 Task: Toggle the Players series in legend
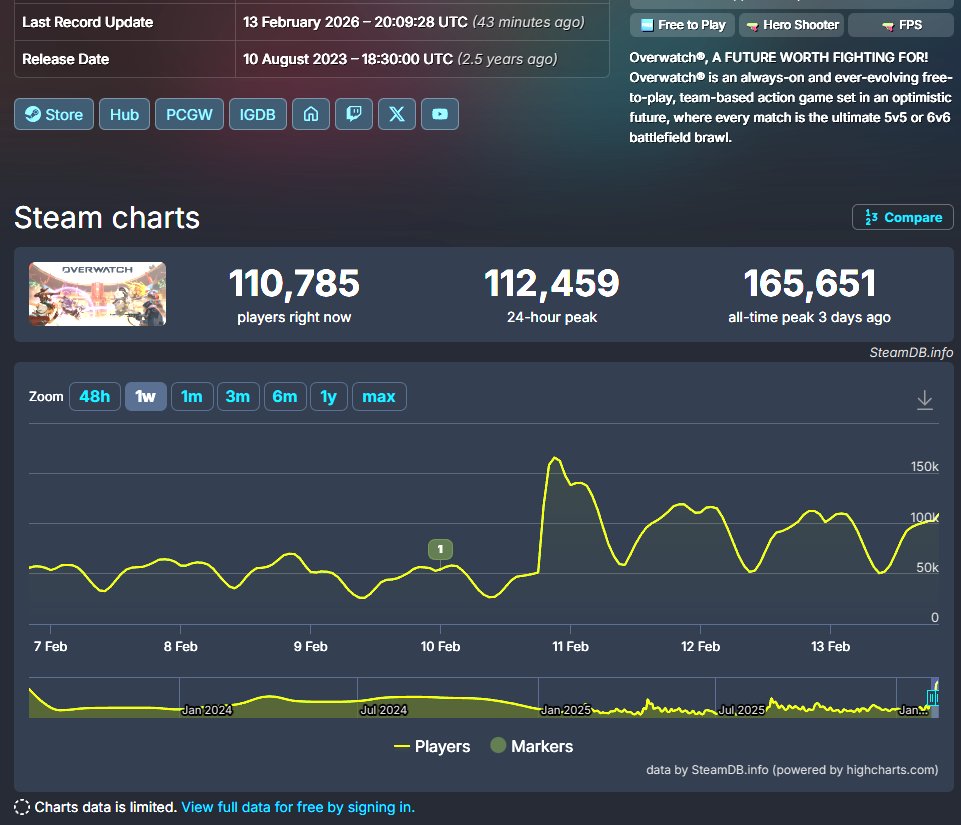(x=432, y=746)
